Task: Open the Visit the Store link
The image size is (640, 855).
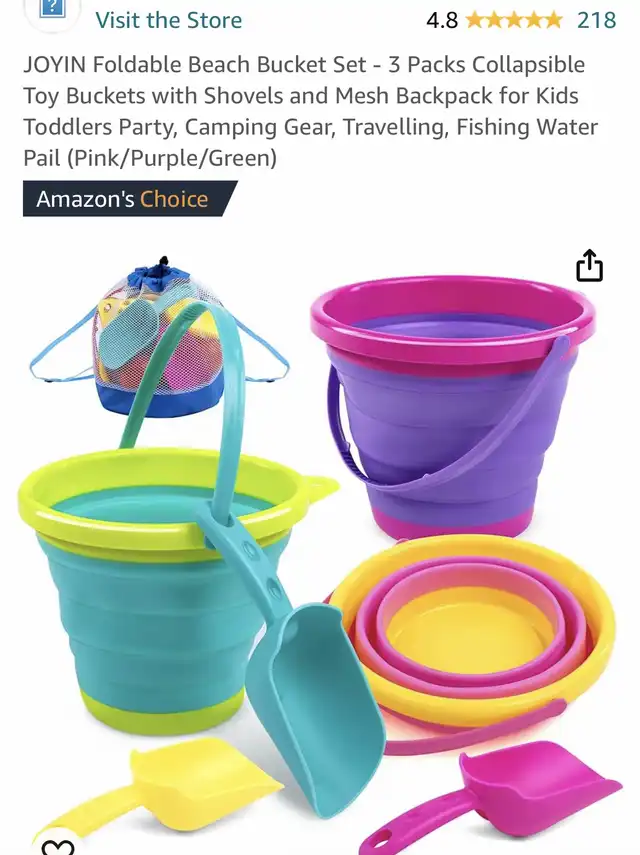Action: pos(168,20)
